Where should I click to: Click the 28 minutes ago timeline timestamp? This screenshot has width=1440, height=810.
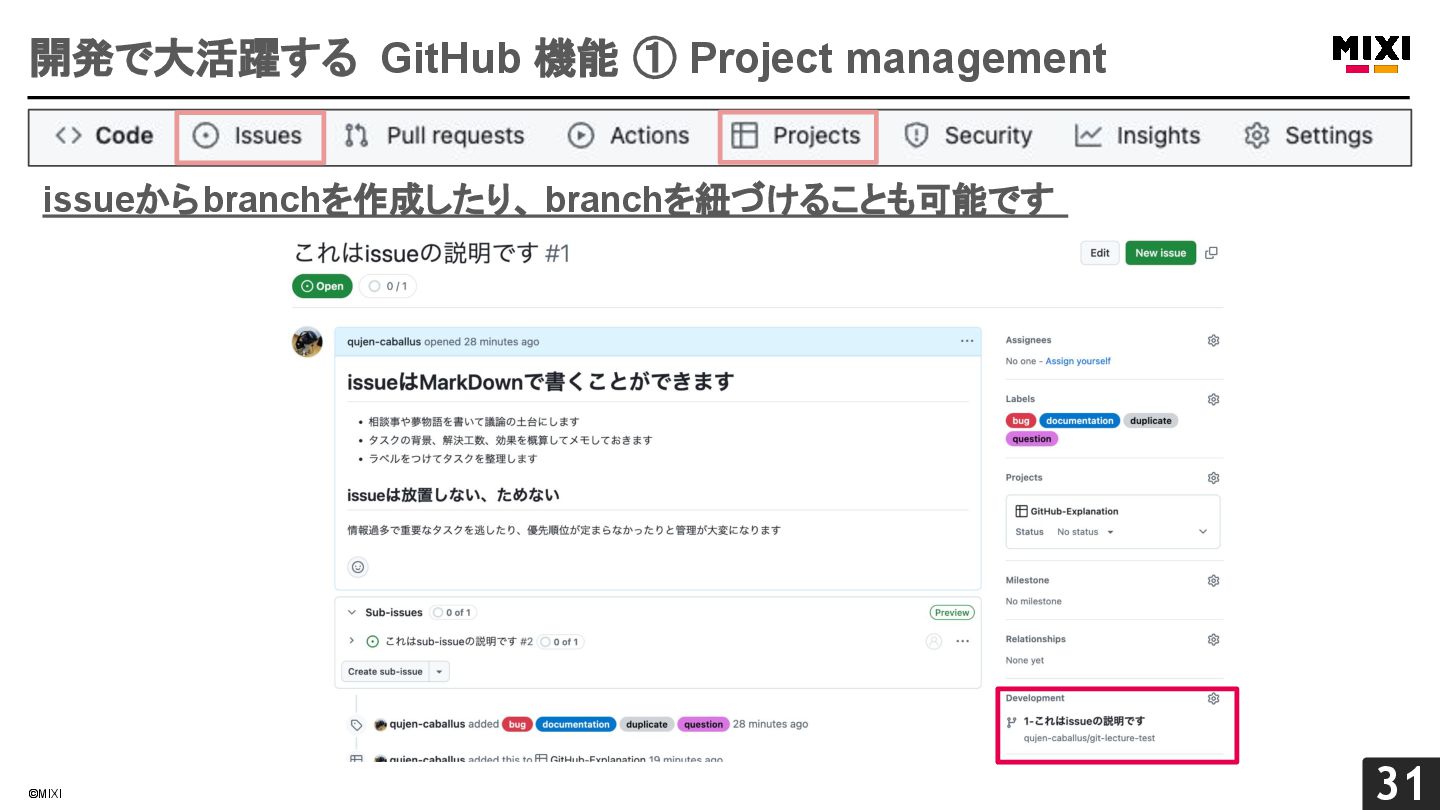pyautogui.click(x=770, y=724)
